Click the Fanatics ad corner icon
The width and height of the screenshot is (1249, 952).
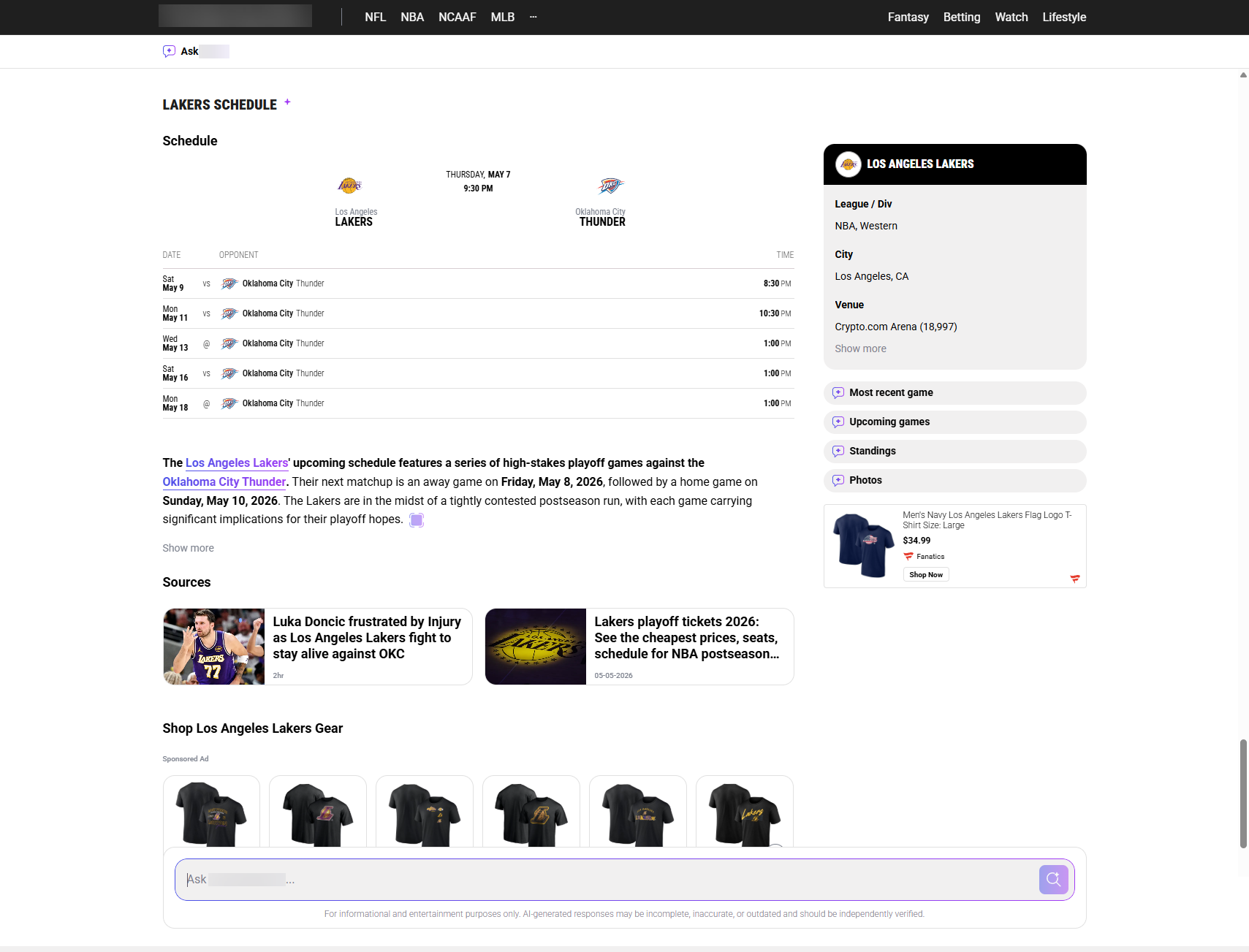[x=1075, y=579]
